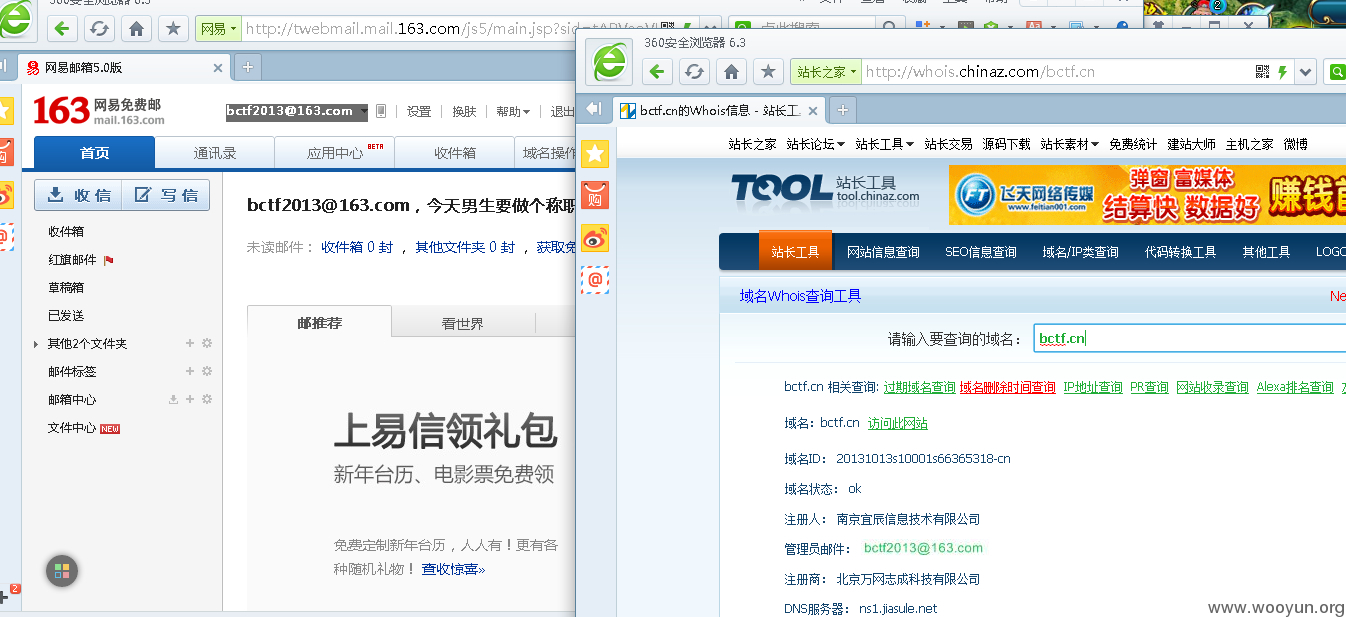Image resolution: width=1346 pixels, height=617 pixels.
Task: Click the Alexa排名查询 link
Action: [1295, 387]
